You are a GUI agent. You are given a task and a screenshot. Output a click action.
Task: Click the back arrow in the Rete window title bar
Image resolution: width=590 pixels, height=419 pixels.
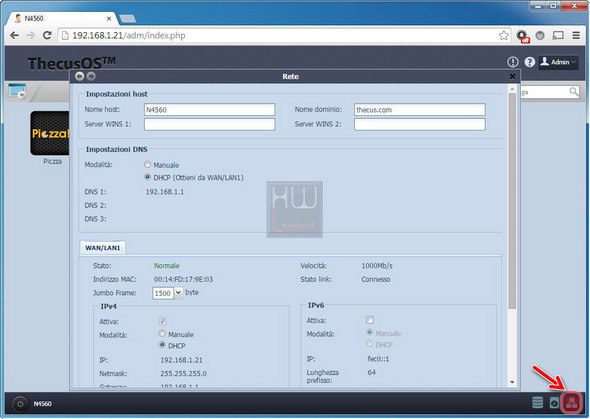tap(79, 76)
